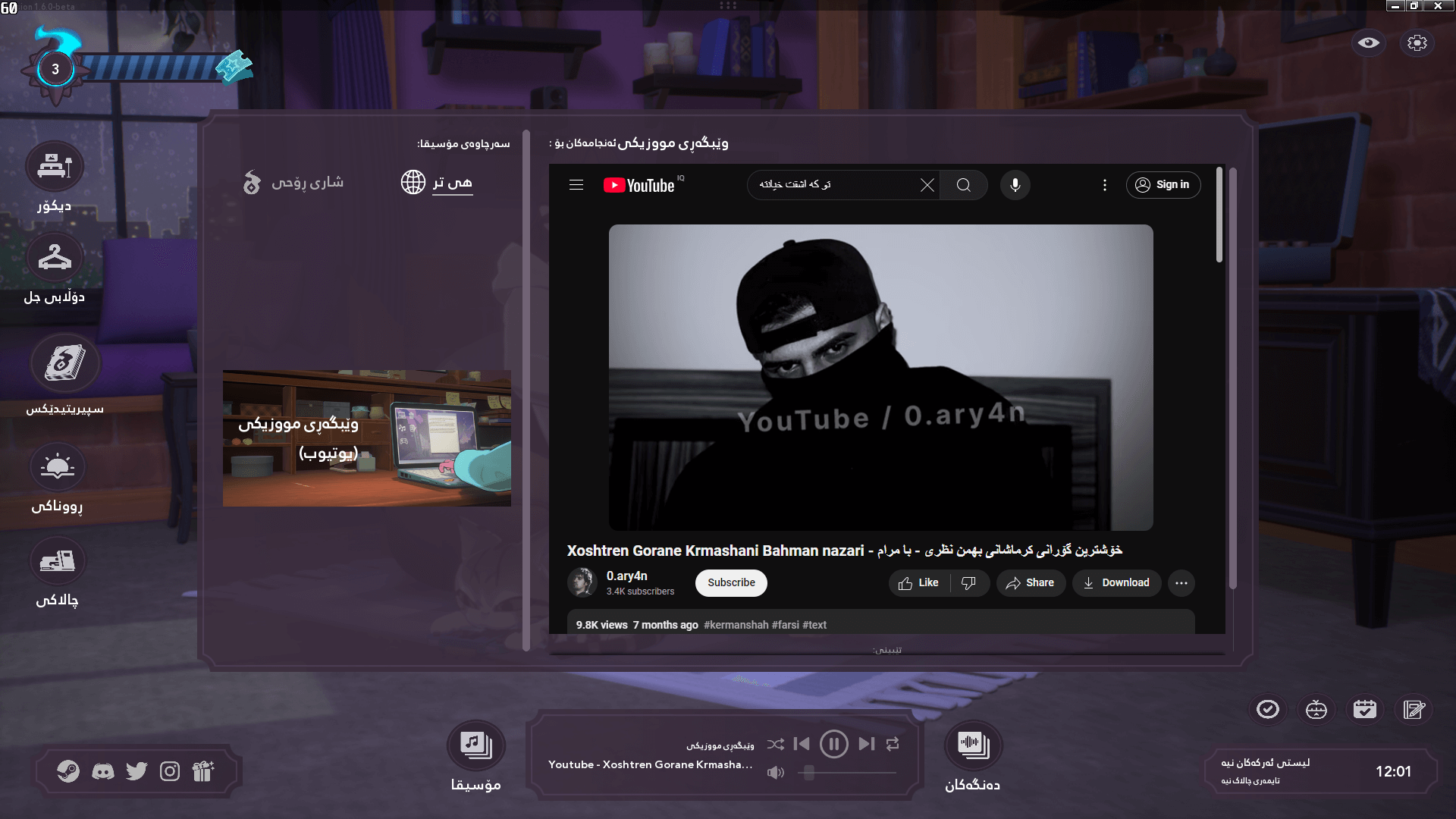Open the spirit index book icon
The image size is (1456, 819).
[x=64, y=362]
